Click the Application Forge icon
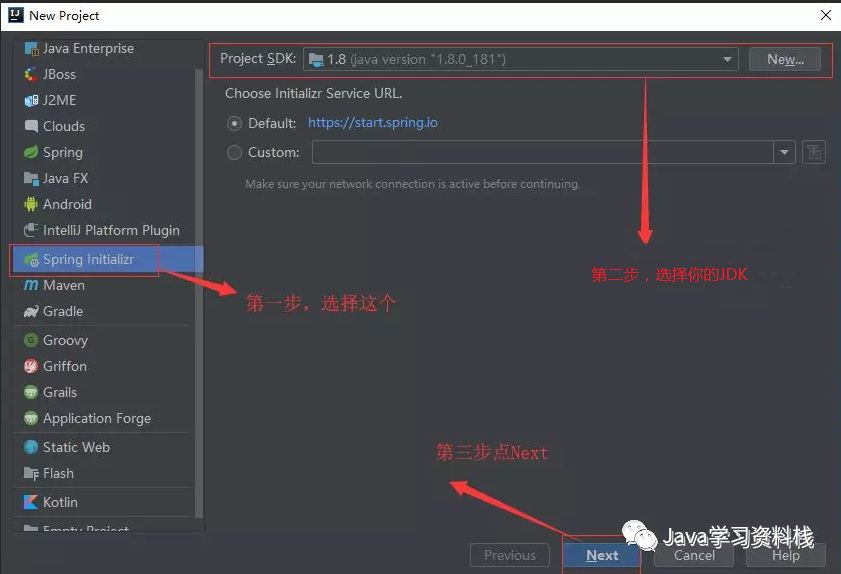The width and height of the screenshot is (841, 574). pos(31,418)
